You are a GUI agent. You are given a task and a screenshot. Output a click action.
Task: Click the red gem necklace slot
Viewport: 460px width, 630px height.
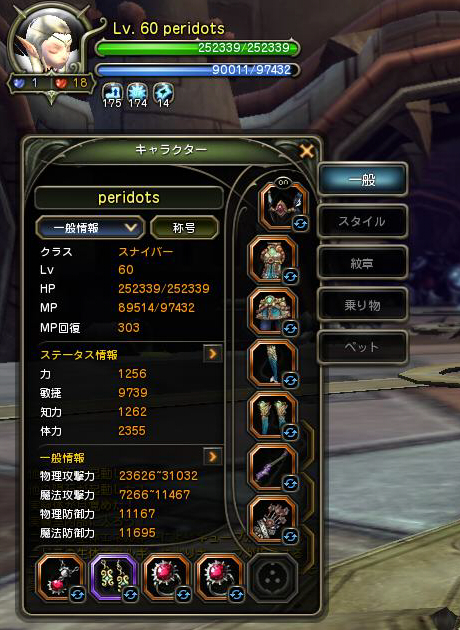pyautogui.click(x=61, y=578)
